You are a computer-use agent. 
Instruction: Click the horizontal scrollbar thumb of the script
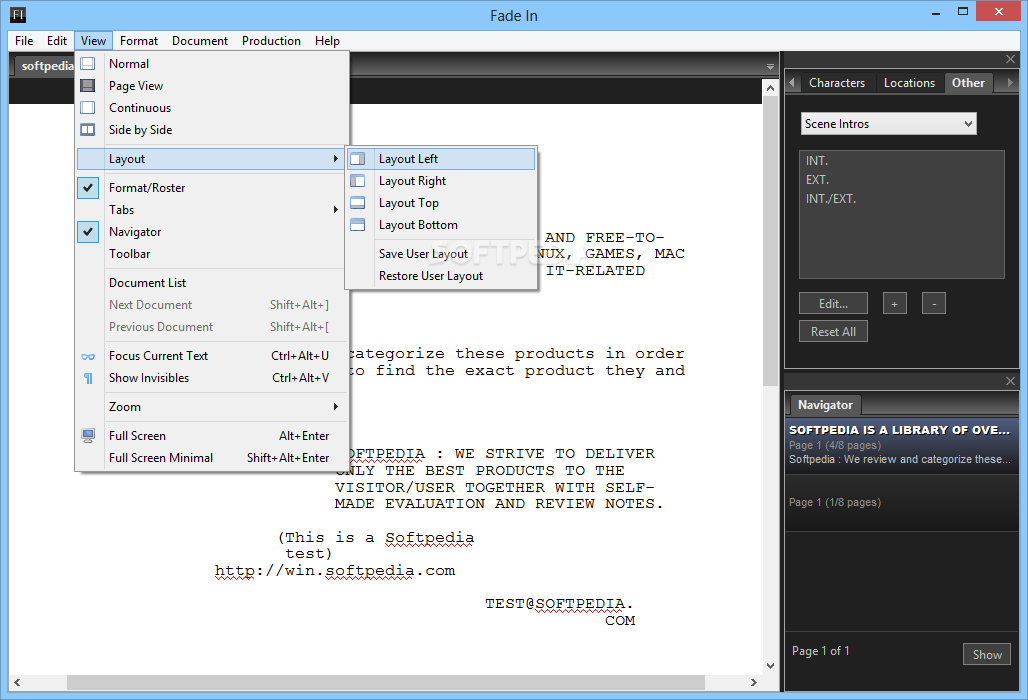[386, 682]
